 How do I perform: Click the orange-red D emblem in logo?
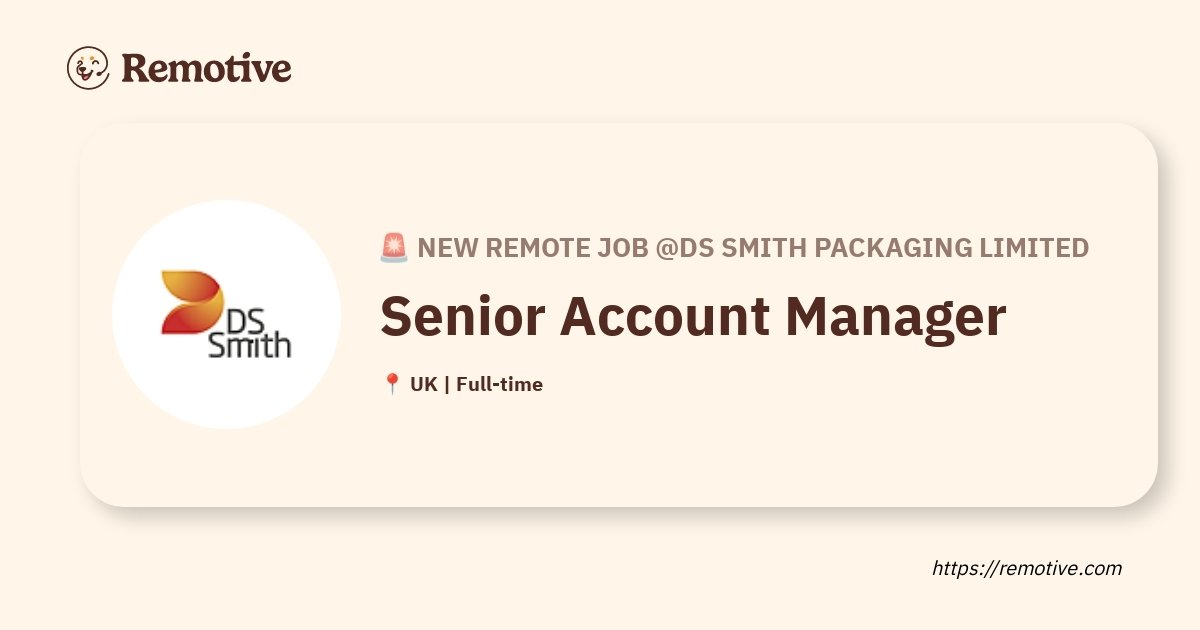coord(192,302)
